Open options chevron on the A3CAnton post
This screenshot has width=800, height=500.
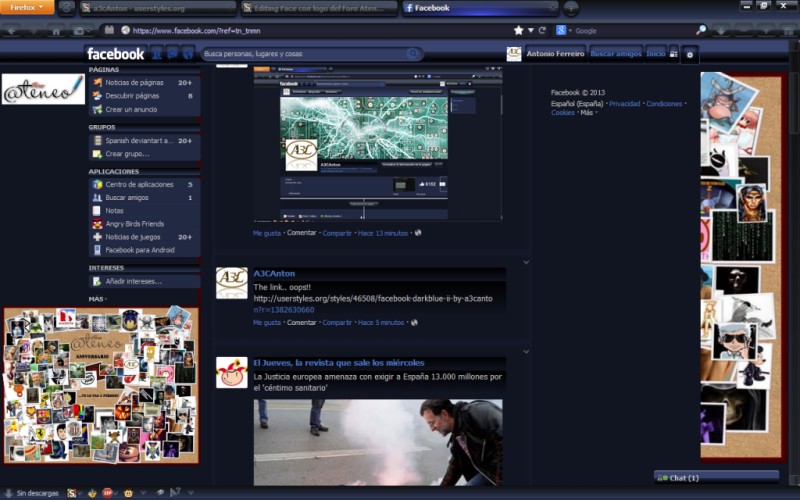click(x=526, y=262)
